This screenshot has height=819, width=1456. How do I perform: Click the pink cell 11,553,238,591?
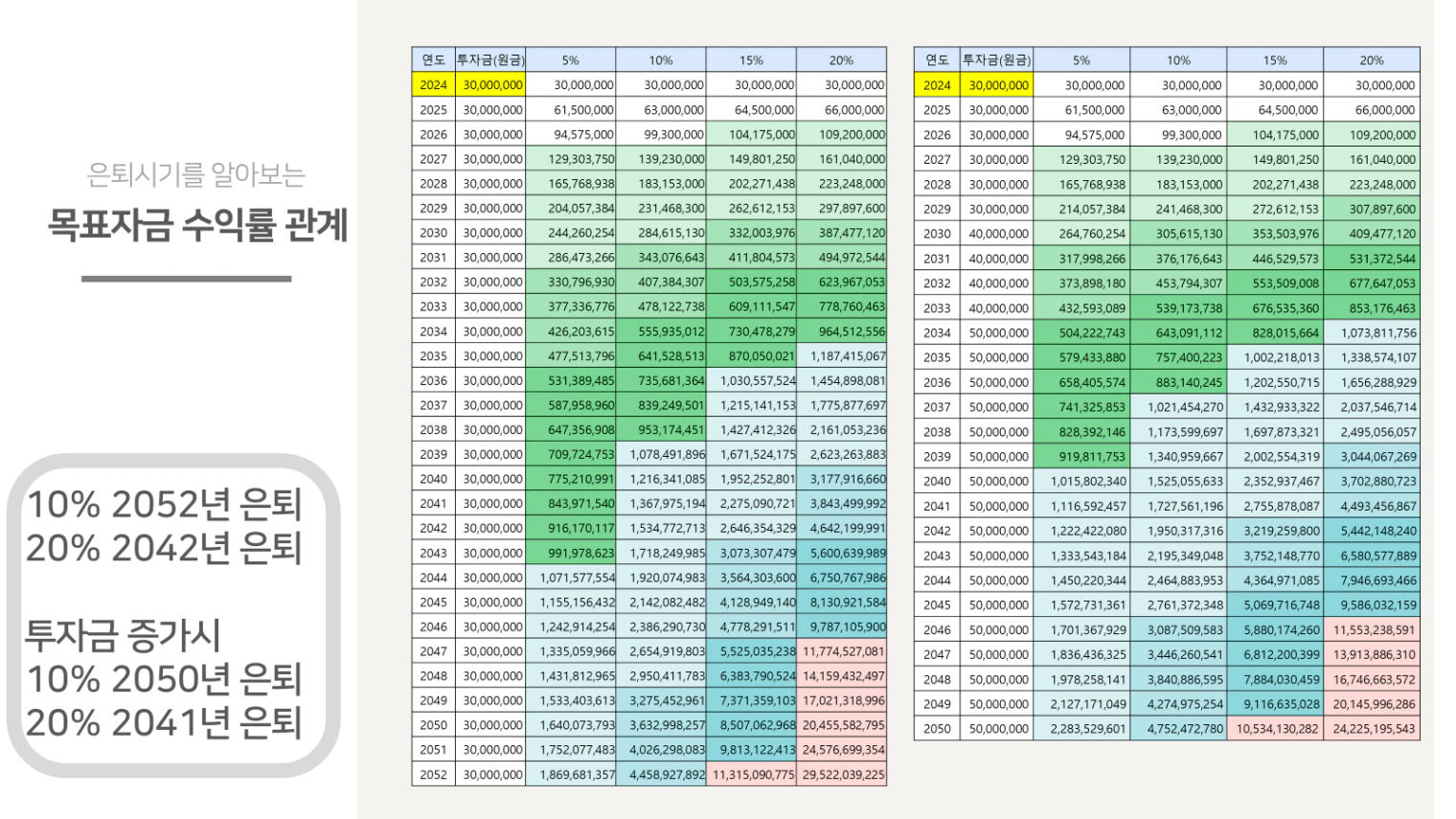click(1372, 630)
